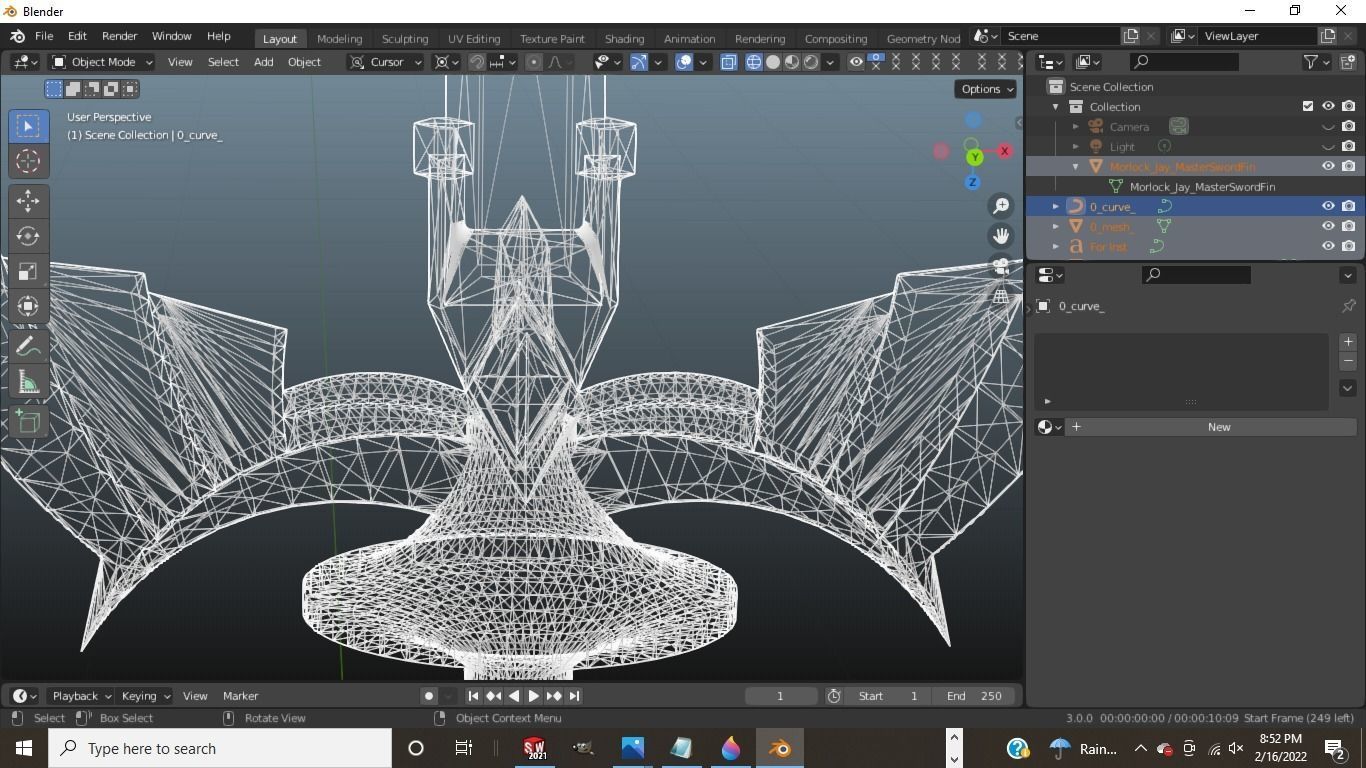Viewport: 1366px width, 768px height.
Task: Click the viewport pan hand icon
Action: 1001,236
